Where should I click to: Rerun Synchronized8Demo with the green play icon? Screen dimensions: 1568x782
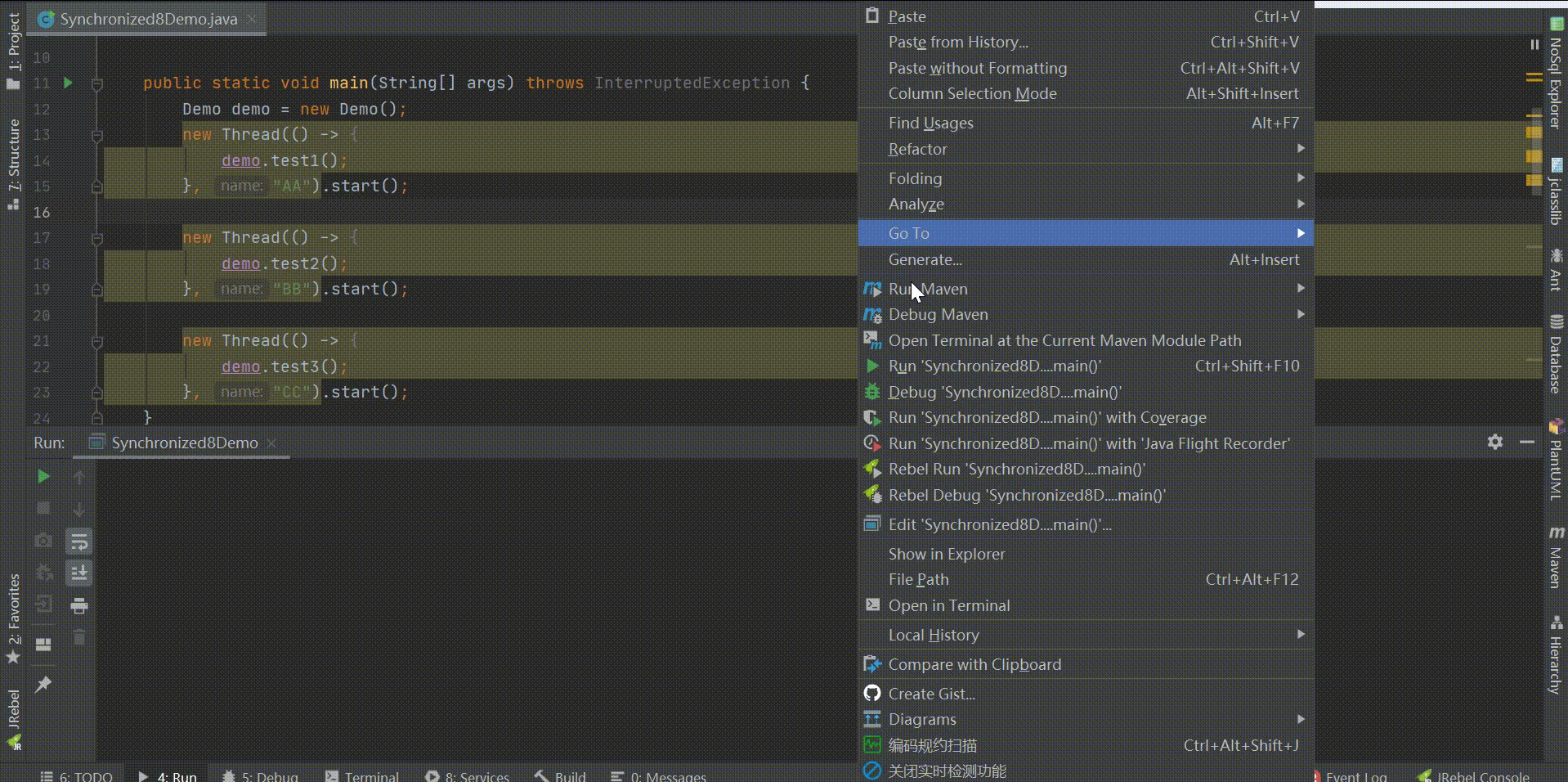(43, 476)
